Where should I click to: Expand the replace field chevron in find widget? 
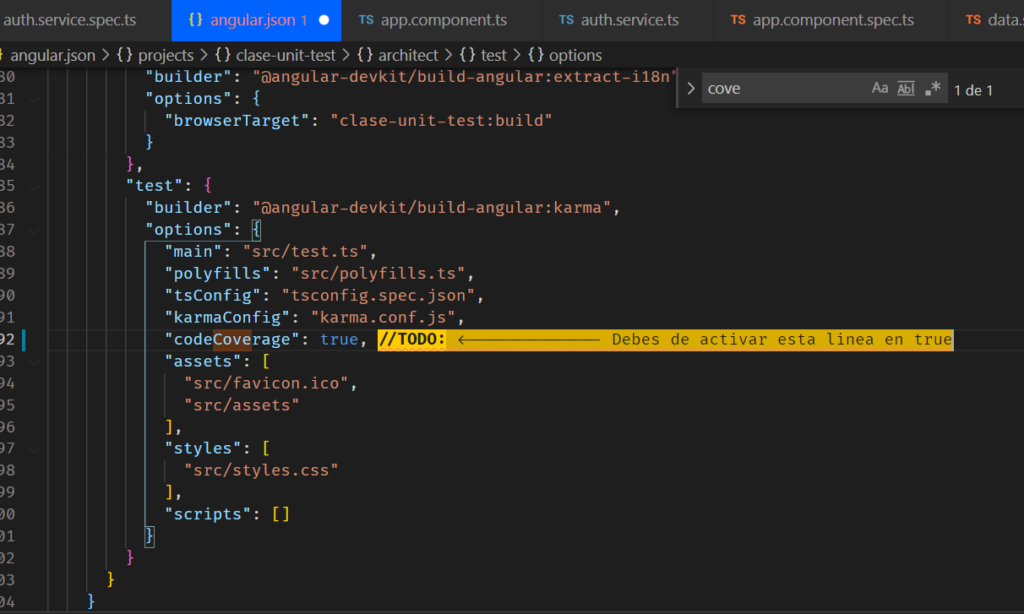point(690,89)
